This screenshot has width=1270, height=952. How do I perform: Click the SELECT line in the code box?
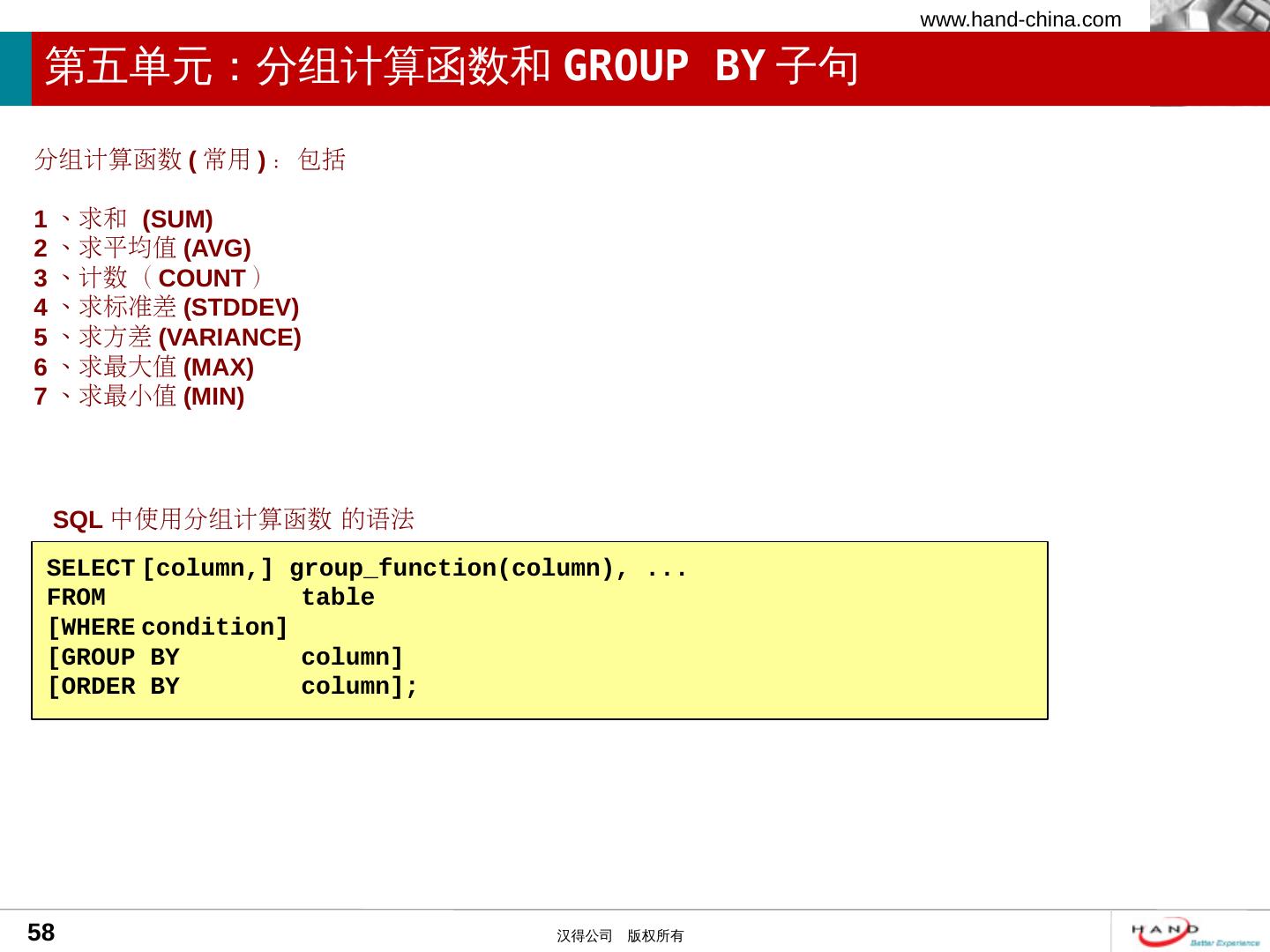(x=367, y=569)
